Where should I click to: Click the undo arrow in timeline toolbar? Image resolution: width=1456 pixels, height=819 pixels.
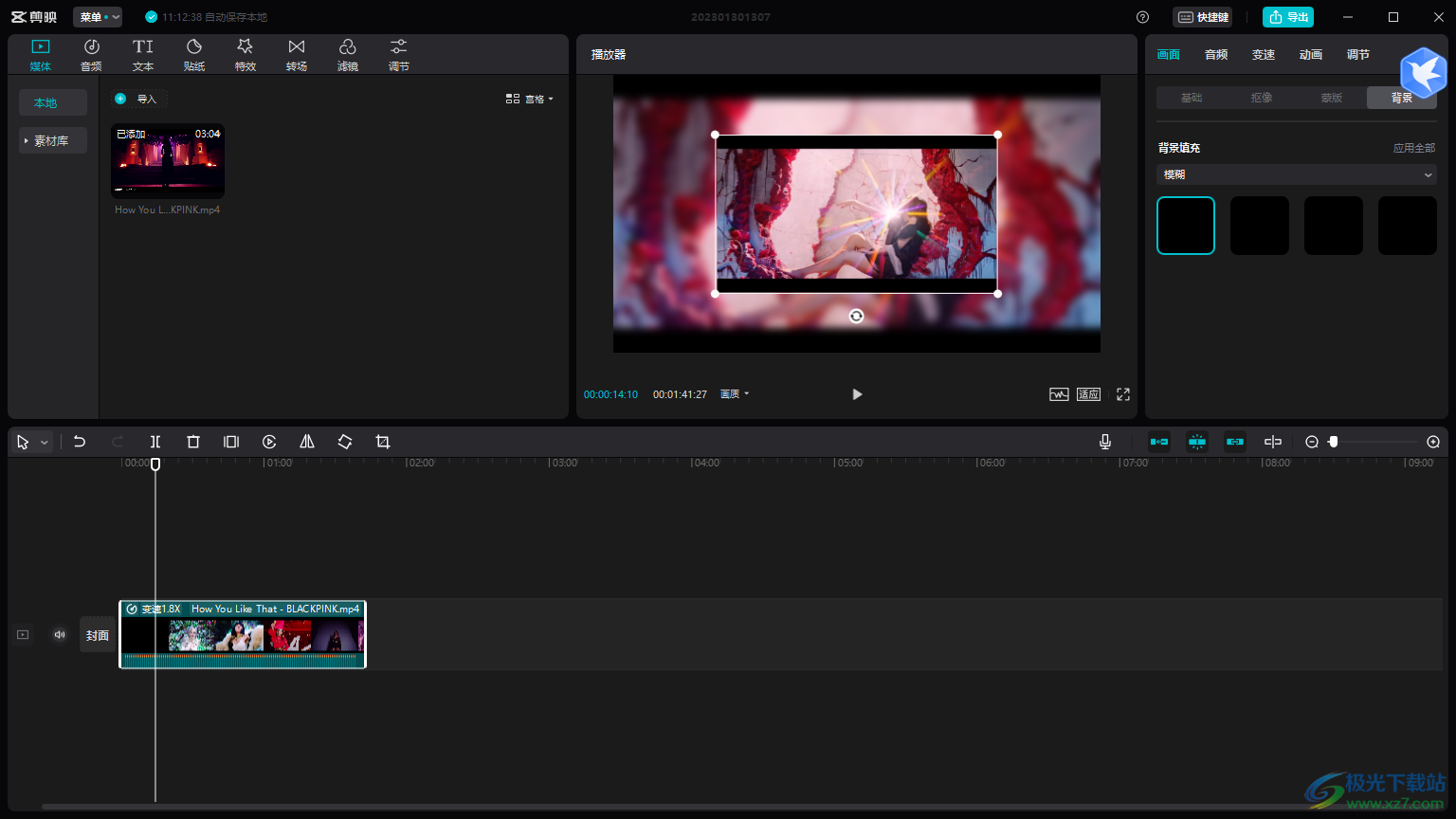(80, 442)
